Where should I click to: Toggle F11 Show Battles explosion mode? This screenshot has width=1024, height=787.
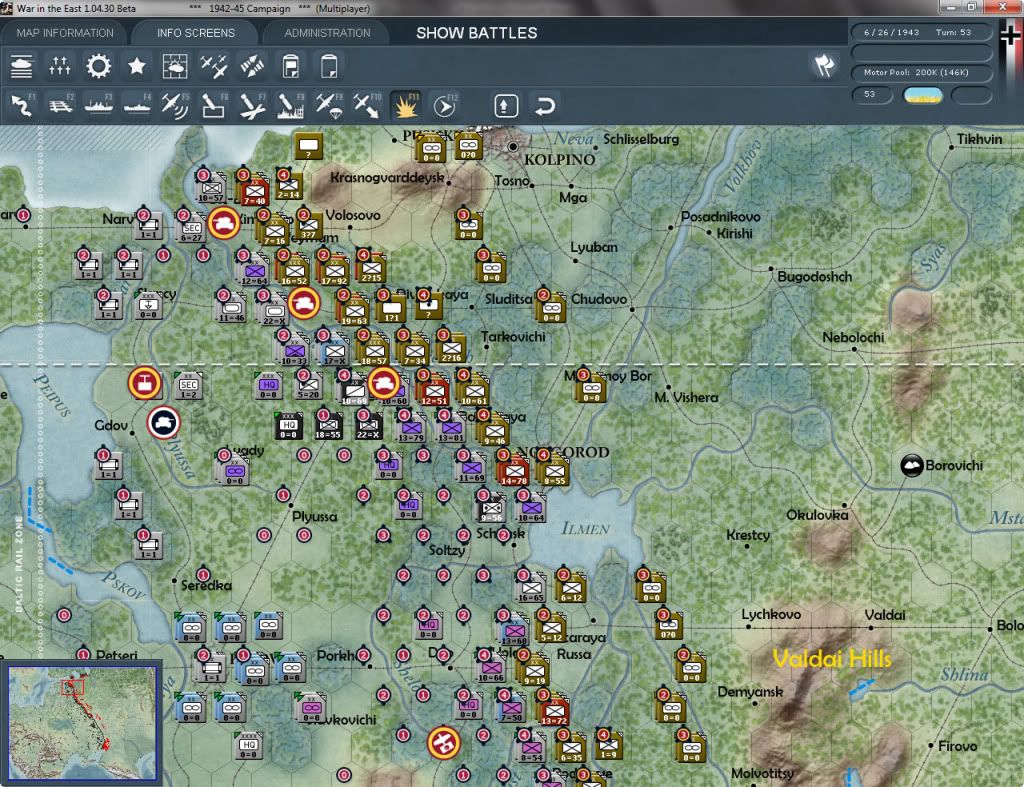(x=406, y=106)
